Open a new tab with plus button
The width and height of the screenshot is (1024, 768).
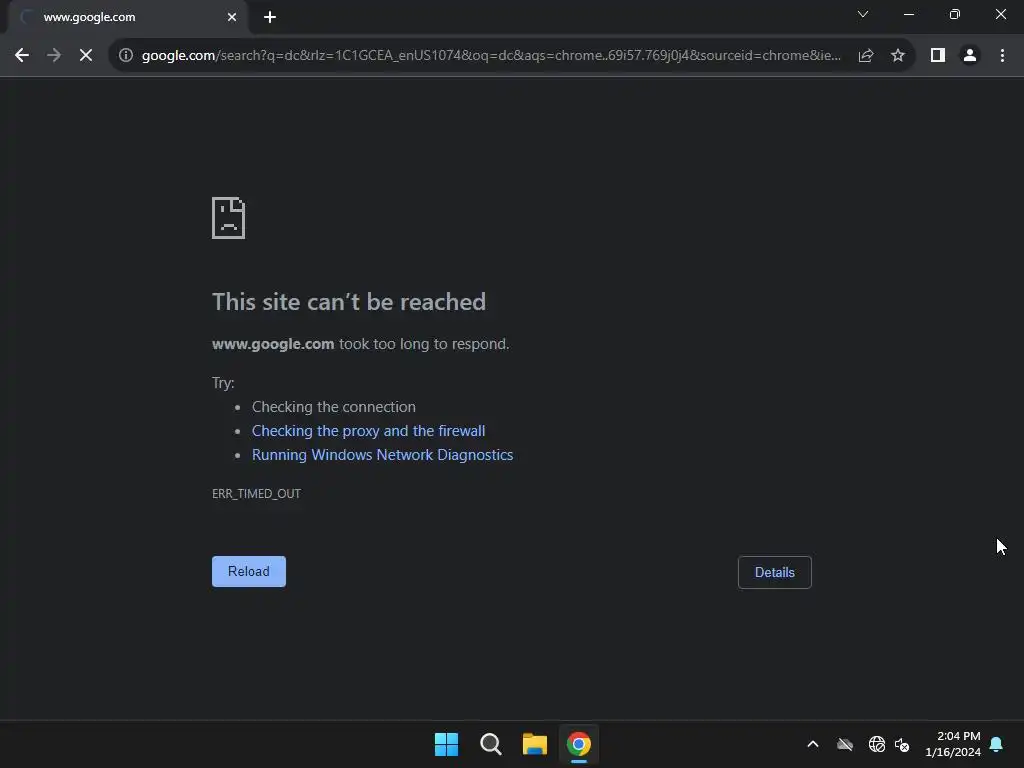click(x=270, y=17)
